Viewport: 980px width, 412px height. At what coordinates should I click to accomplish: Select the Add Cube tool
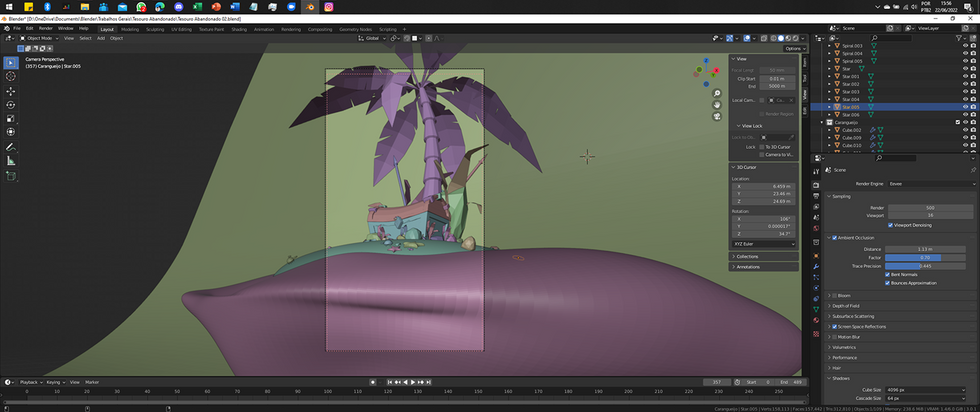pos(11,176)
